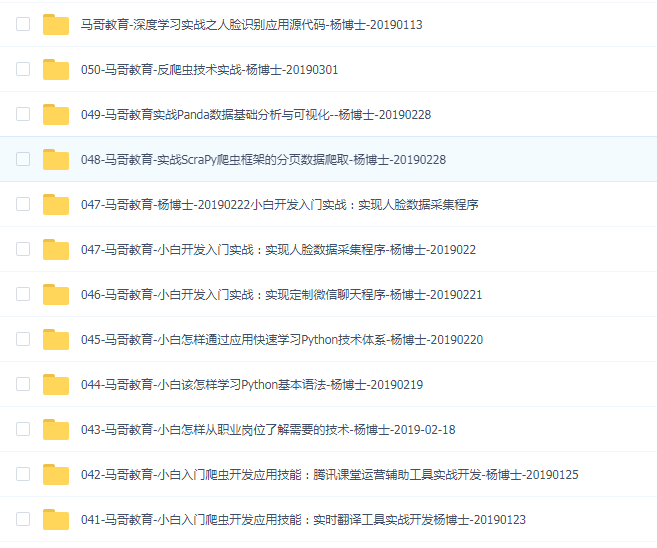
Task: Click 046-马哥教育 实现定制微信聊天程序 name
Action: coord(281,295)
